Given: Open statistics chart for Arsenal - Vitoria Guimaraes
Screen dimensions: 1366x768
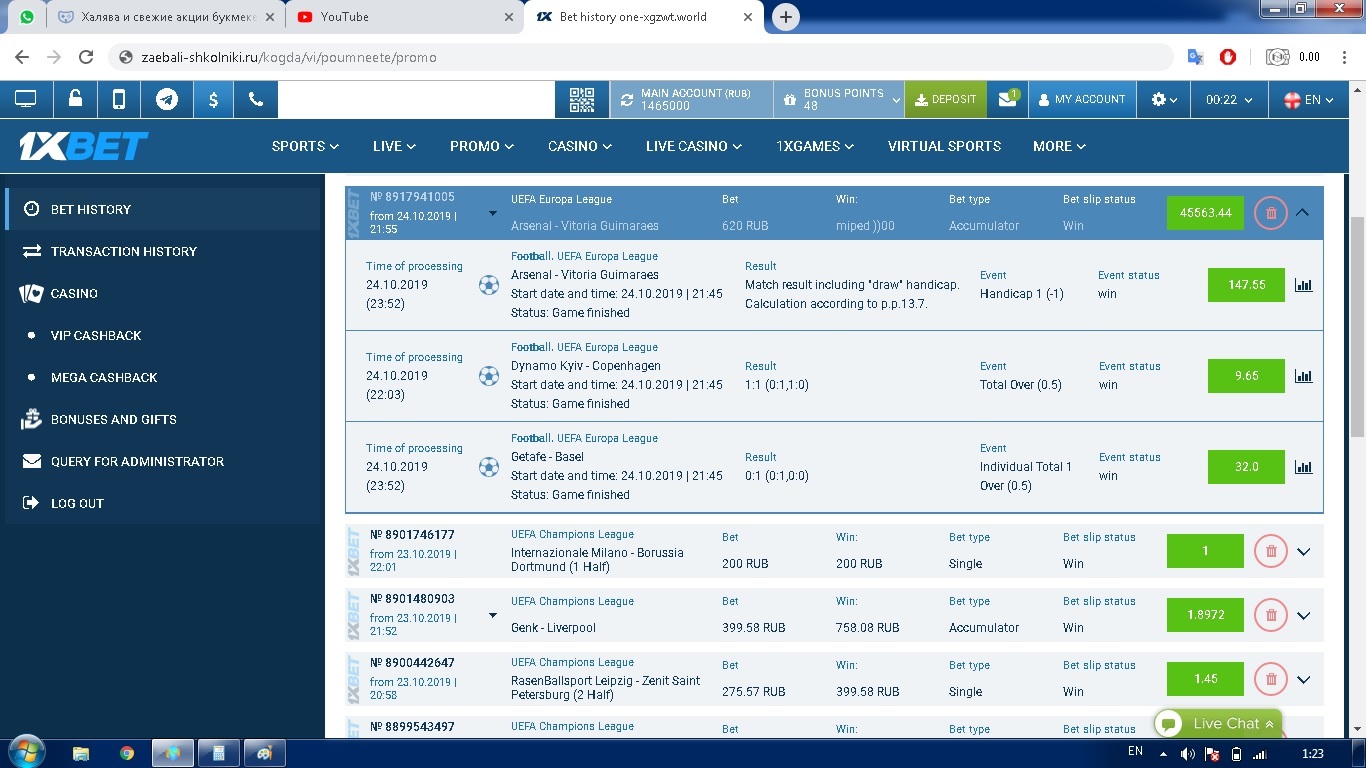Looking at the screenshot, I should tap(1303, 285).
